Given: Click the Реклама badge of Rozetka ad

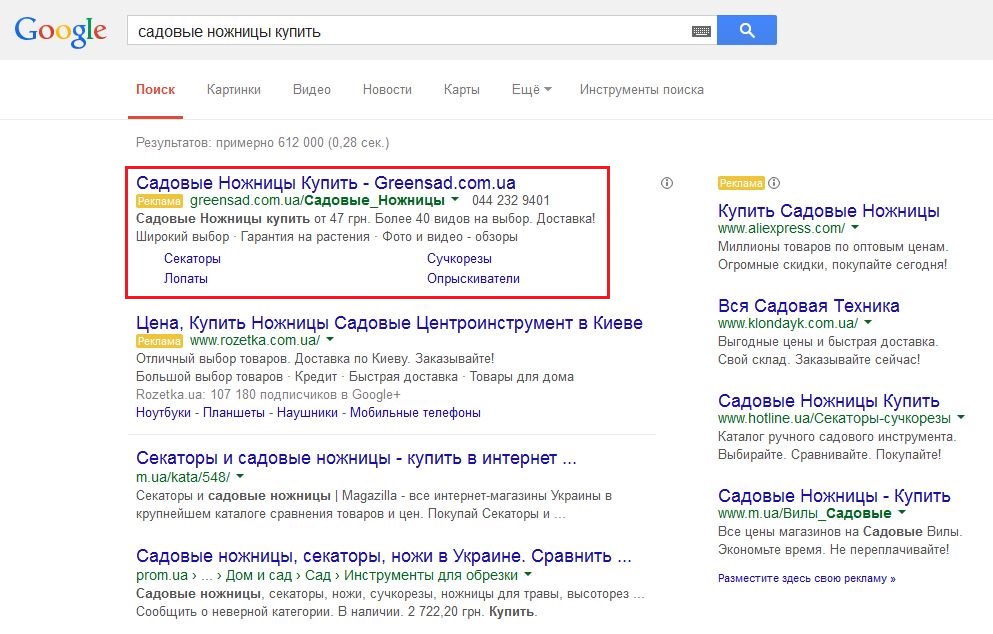Looking at the screenshot, I should pos(160,341).
